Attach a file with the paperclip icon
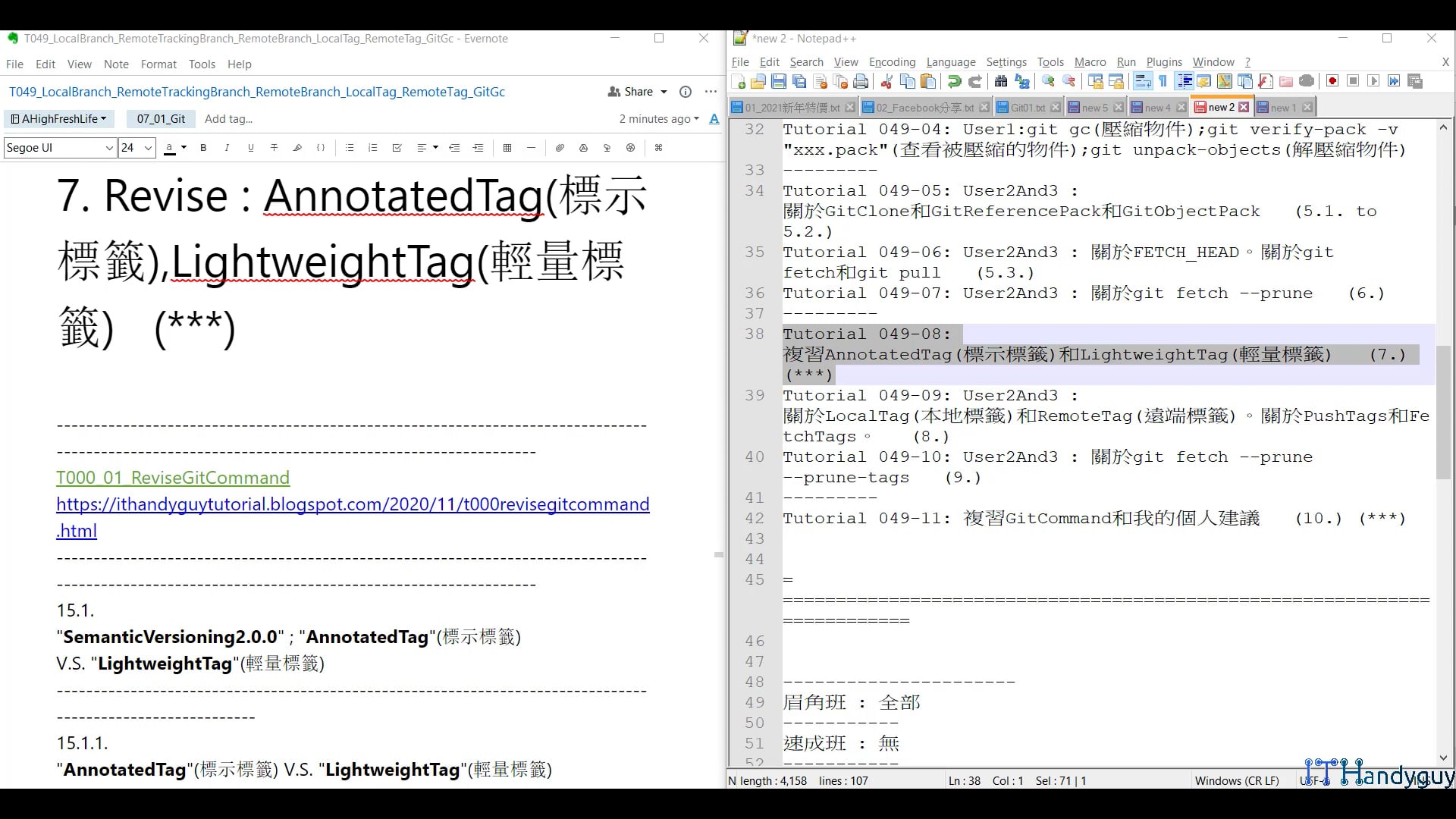The height and width of the screenshot is (819, 1456). pyautogui.click(x=560, y=148)
